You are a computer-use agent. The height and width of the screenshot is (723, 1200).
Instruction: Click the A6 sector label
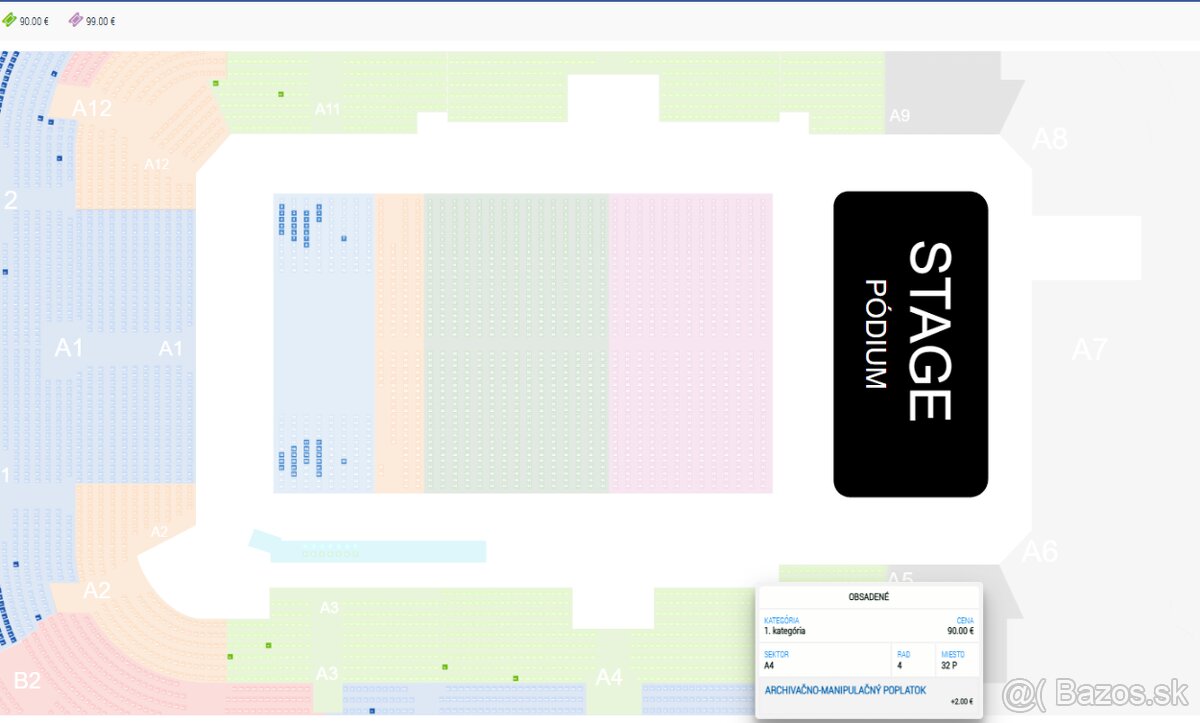coord(1040,551)
